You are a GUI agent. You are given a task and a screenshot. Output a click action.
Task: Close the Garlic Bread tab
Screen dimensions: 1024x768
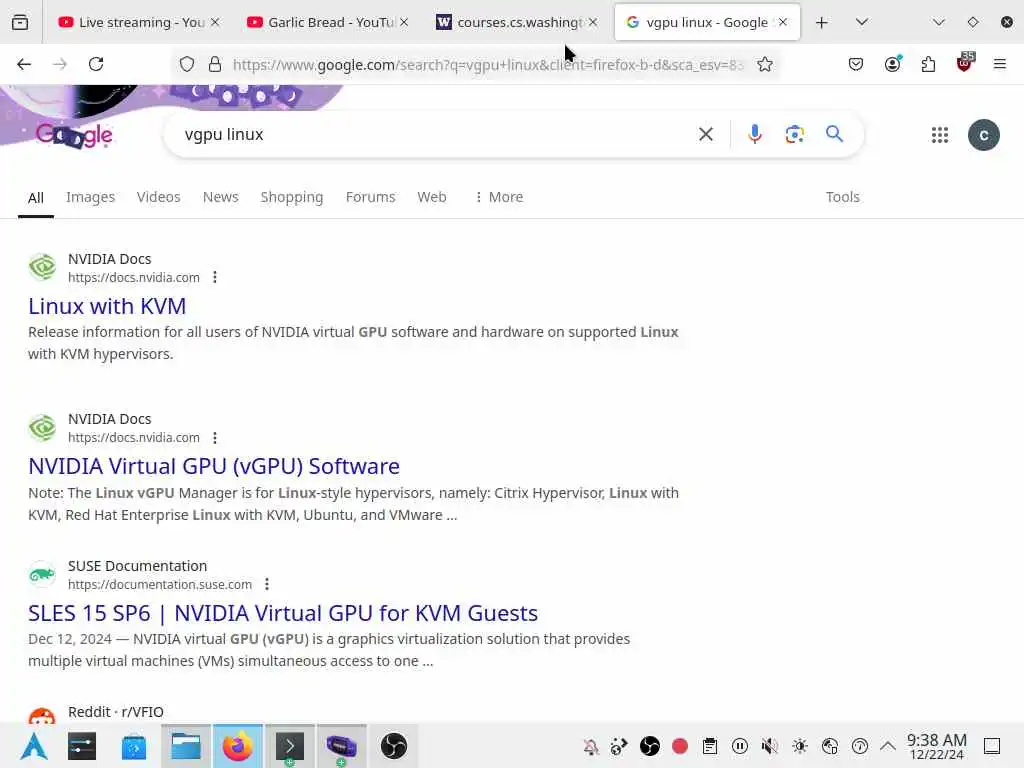coord(404,22)
